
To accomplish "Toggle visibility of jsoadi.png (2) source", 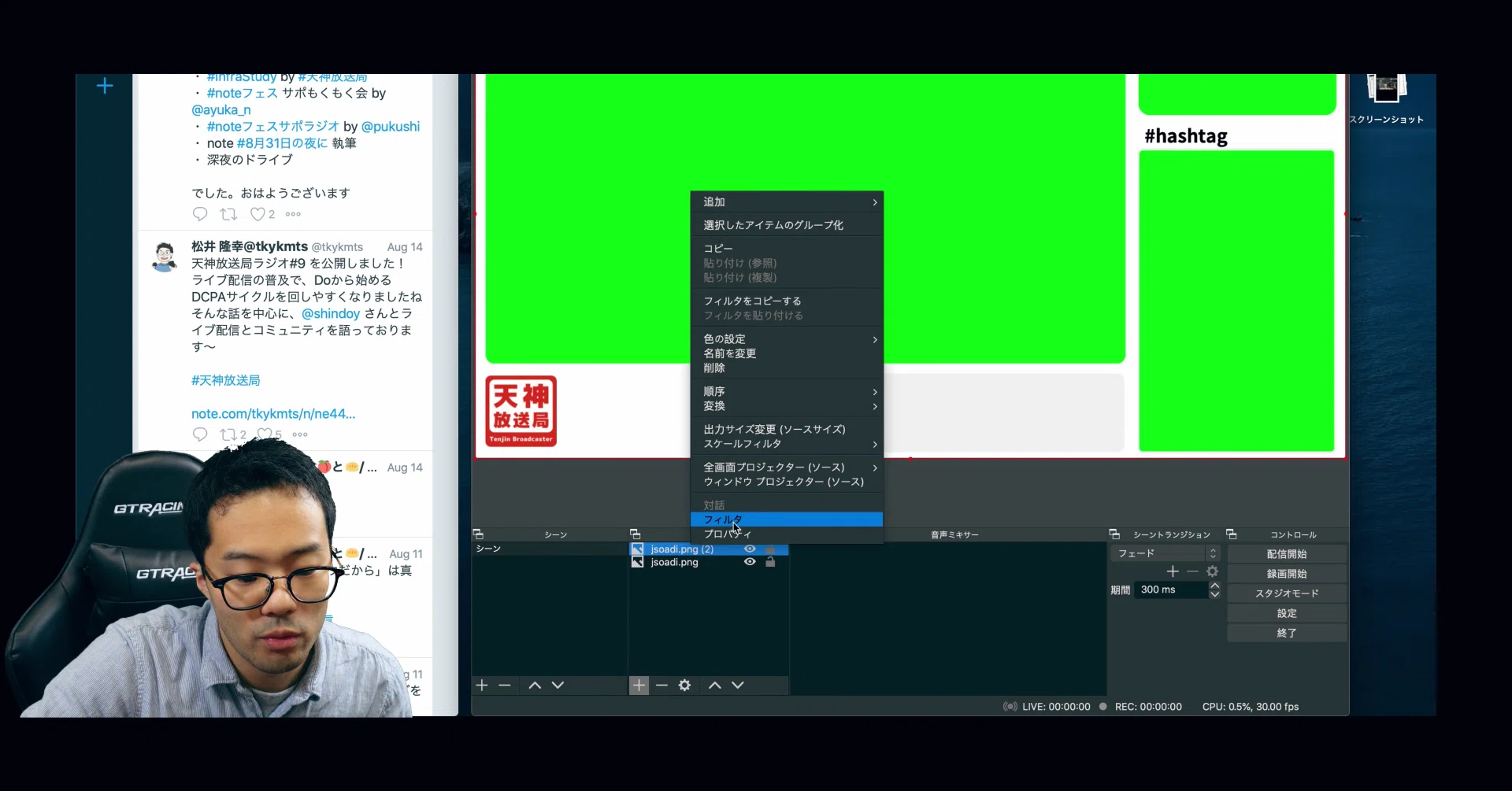I will 750,549.
